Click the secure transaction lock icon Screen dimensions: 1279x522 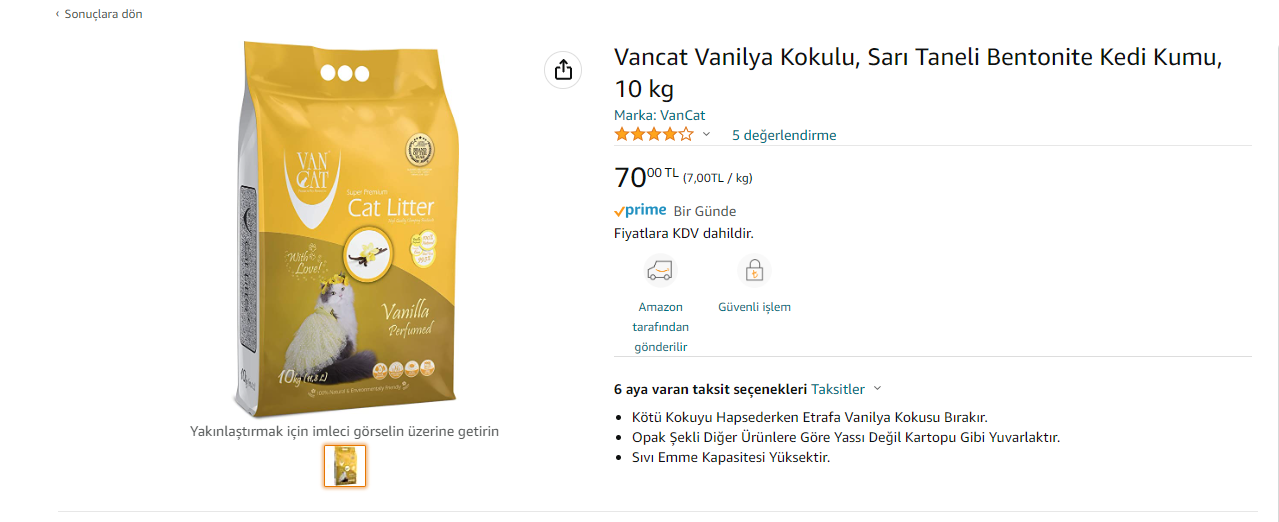(754, 271)
